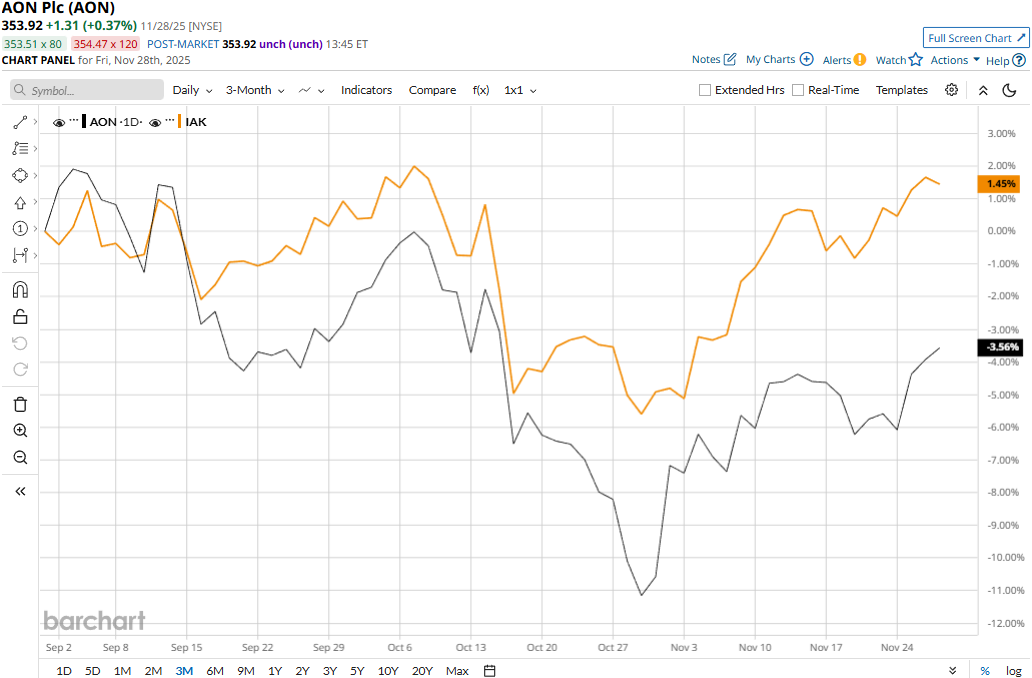Screen dimensions: 1032x678
Task: Undo the last chart action
Action: [20, 343]
